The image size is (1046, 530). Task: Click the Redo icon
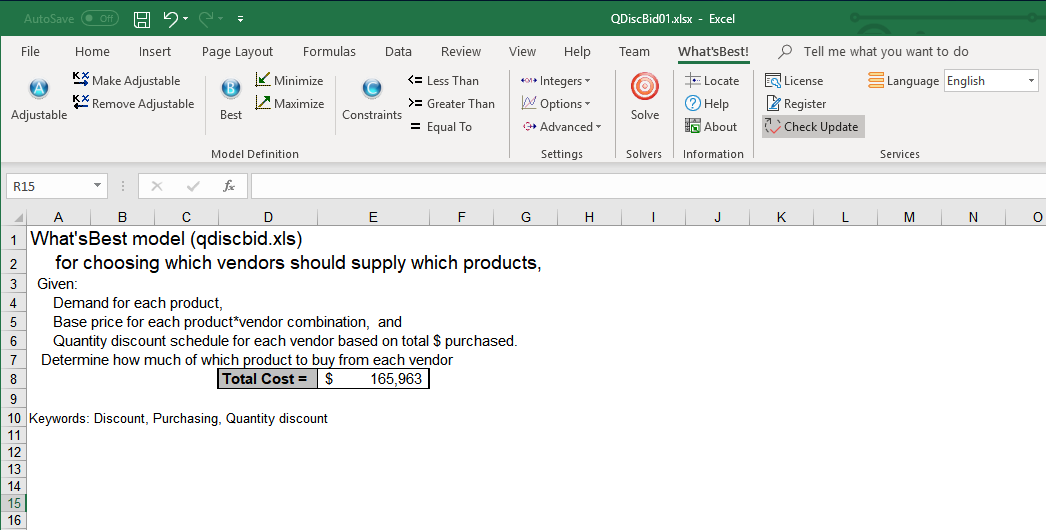(205, 19)
